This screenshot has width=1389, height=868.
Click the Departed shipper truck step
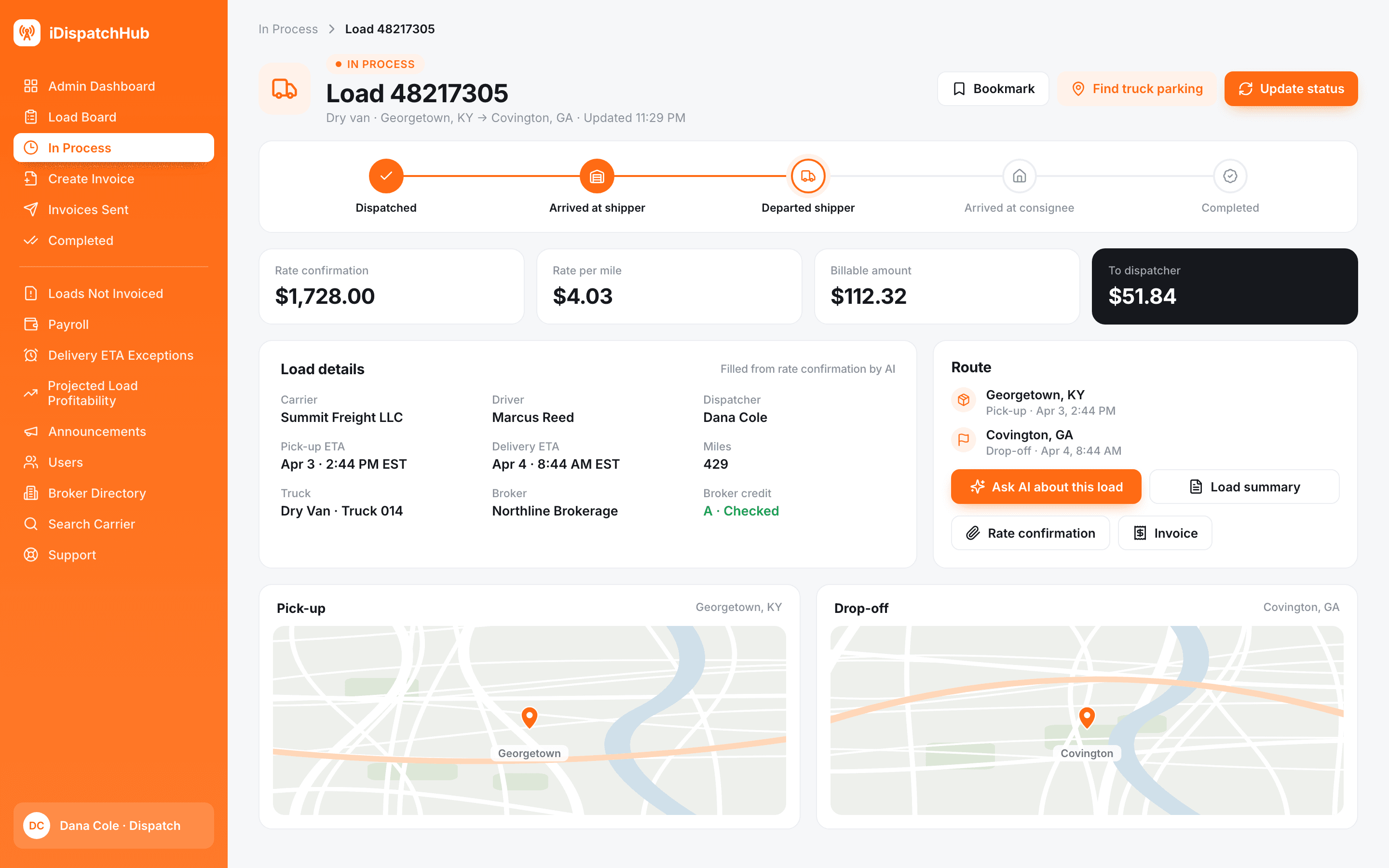(808, 176)
